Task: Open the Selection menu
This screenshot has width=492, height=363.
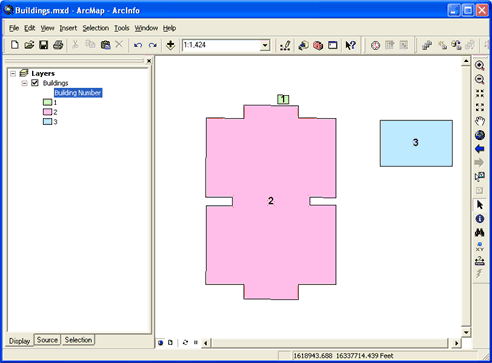Action: [x=96, y=28]
